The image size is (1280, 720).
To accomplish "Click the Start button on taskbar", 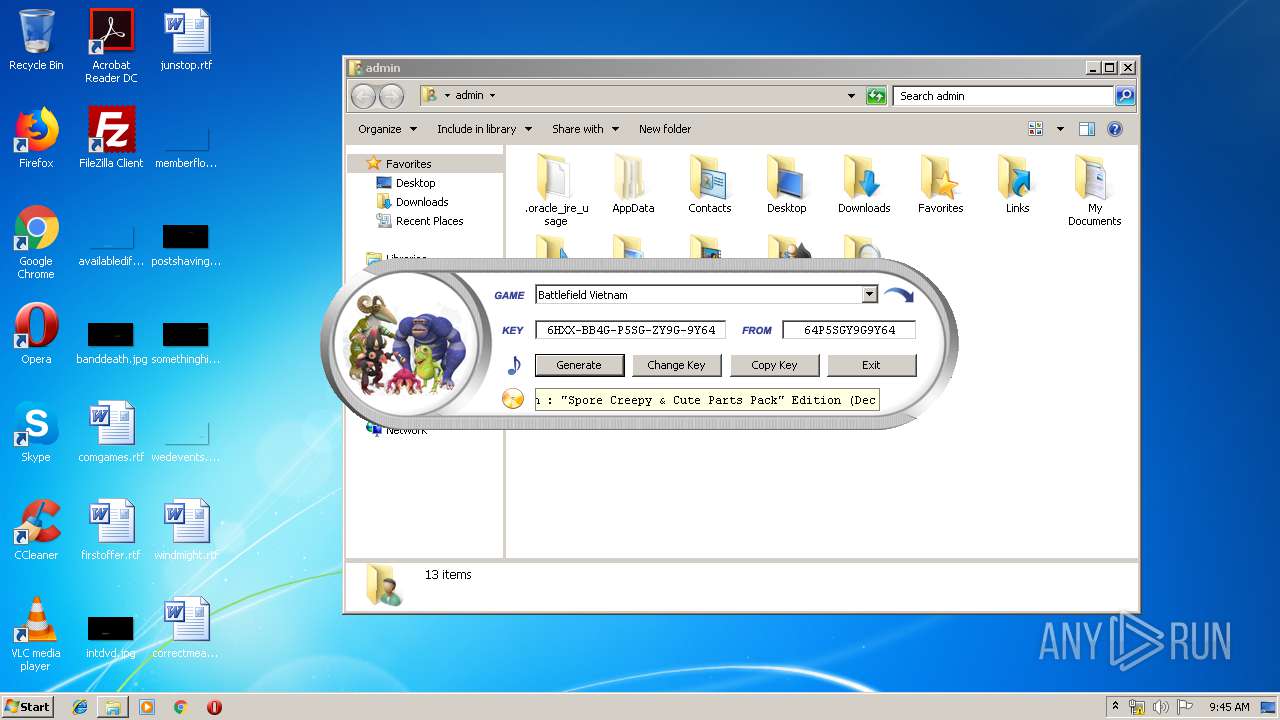I will (27, 706).
